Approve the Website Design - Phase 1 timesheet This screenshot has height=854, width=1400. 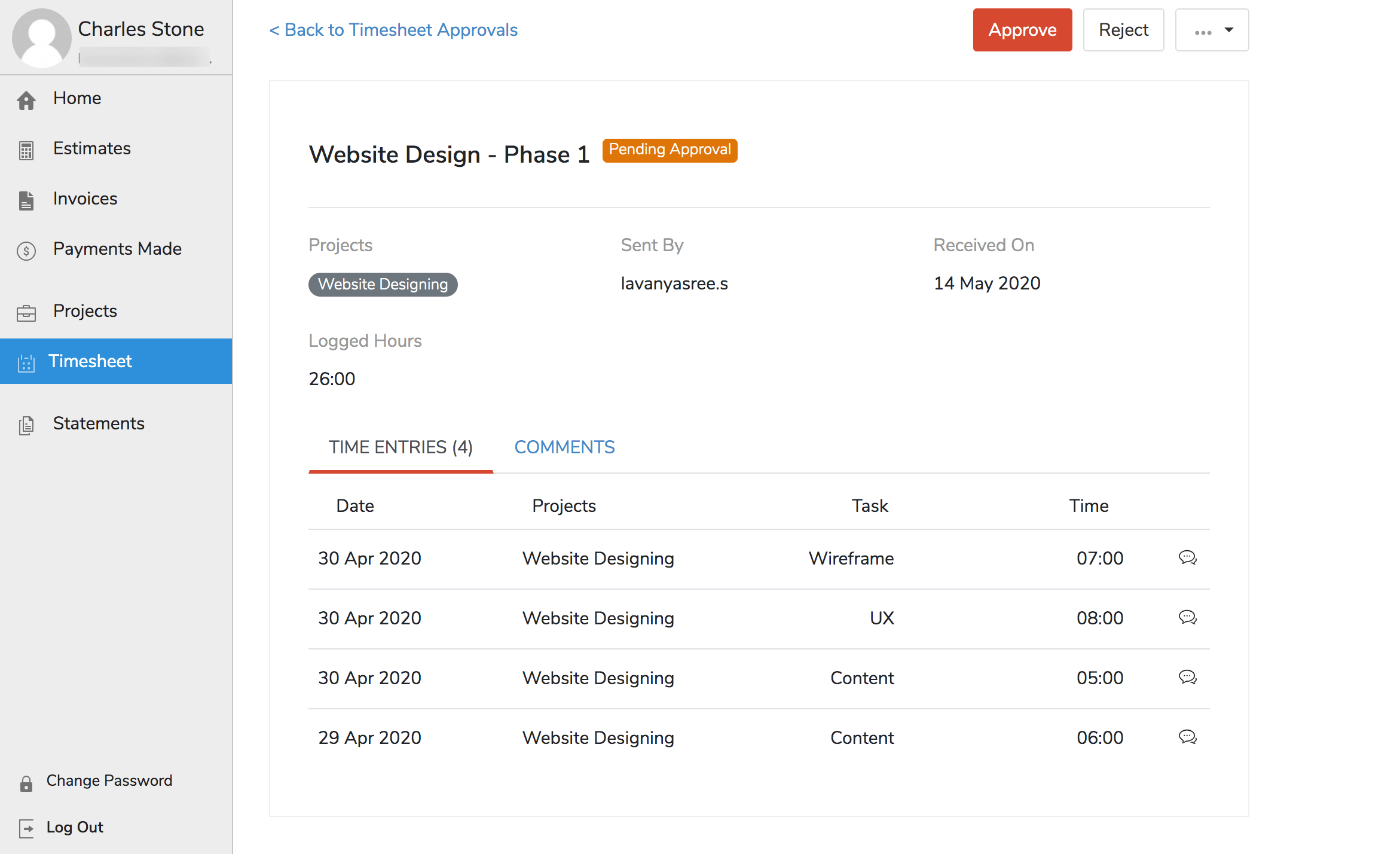click(1022, 29)
